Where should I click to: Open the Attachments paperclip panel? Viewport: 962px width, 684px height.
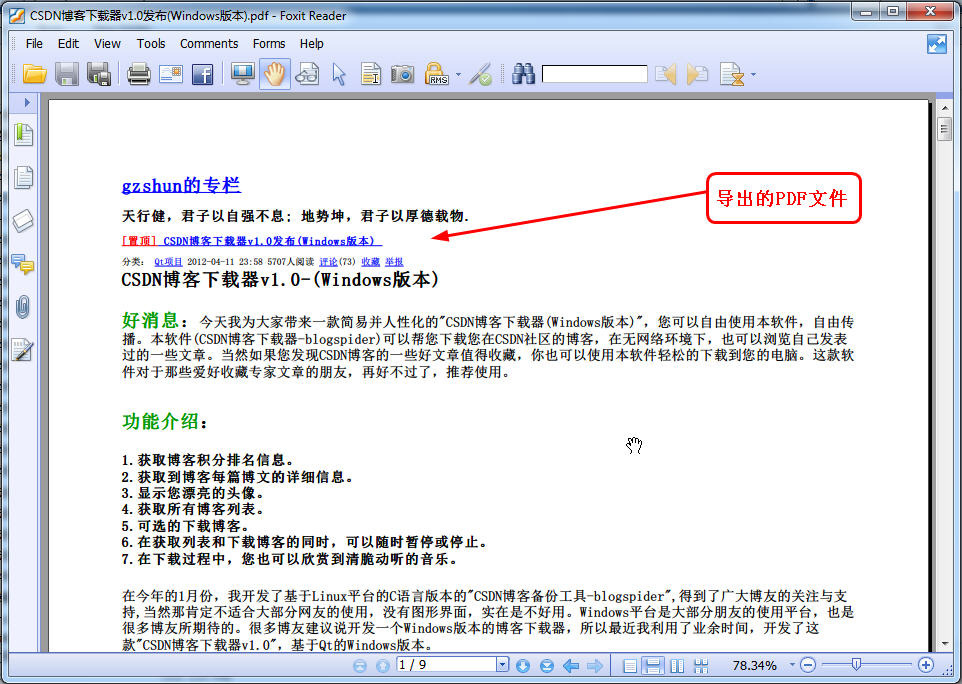tap(23, 307)
